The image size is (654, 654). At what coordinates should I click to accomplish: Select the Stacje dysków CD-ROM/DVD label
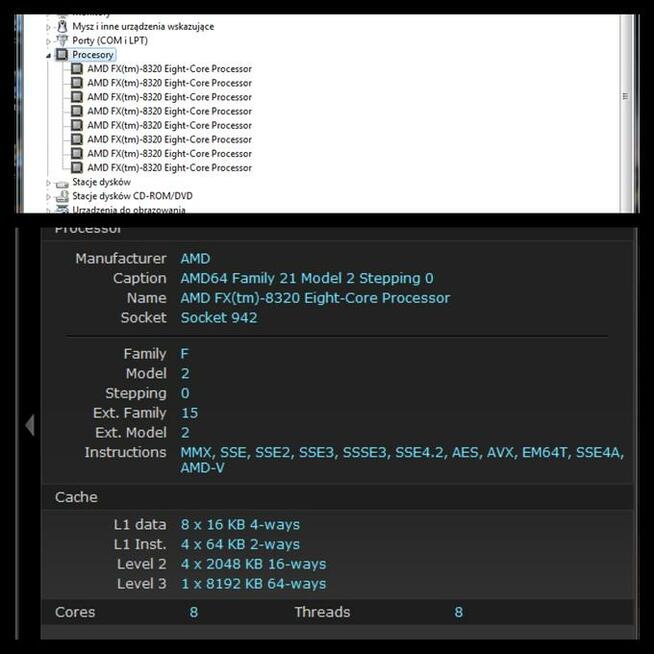(x=133, y=196)
